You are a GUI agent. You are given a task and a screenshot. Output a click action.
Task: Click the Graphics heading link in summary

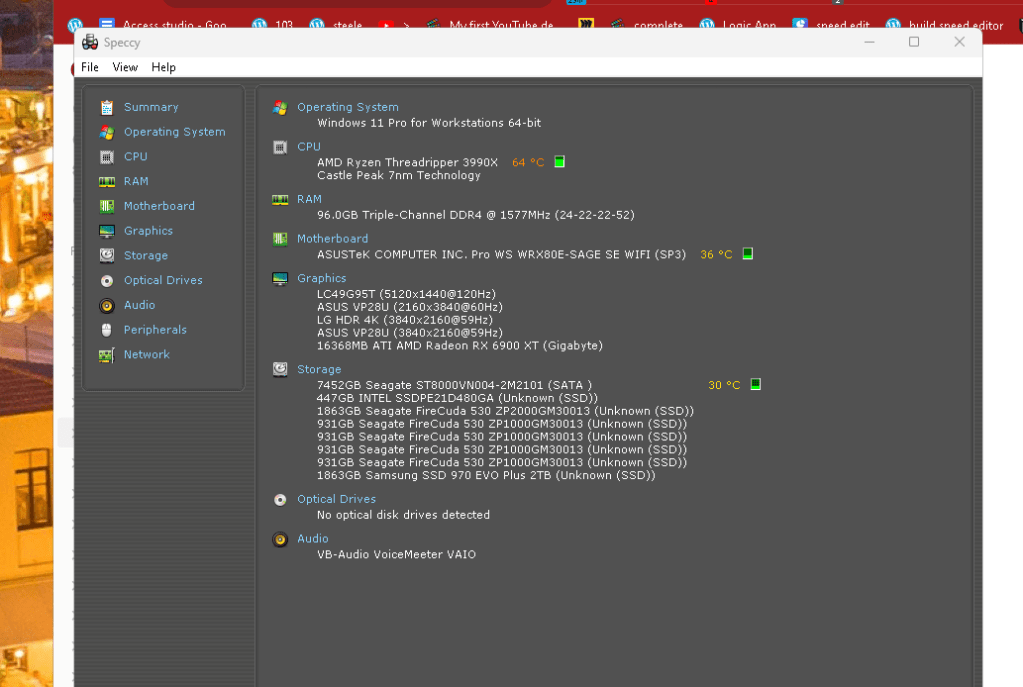coord(322,278)
